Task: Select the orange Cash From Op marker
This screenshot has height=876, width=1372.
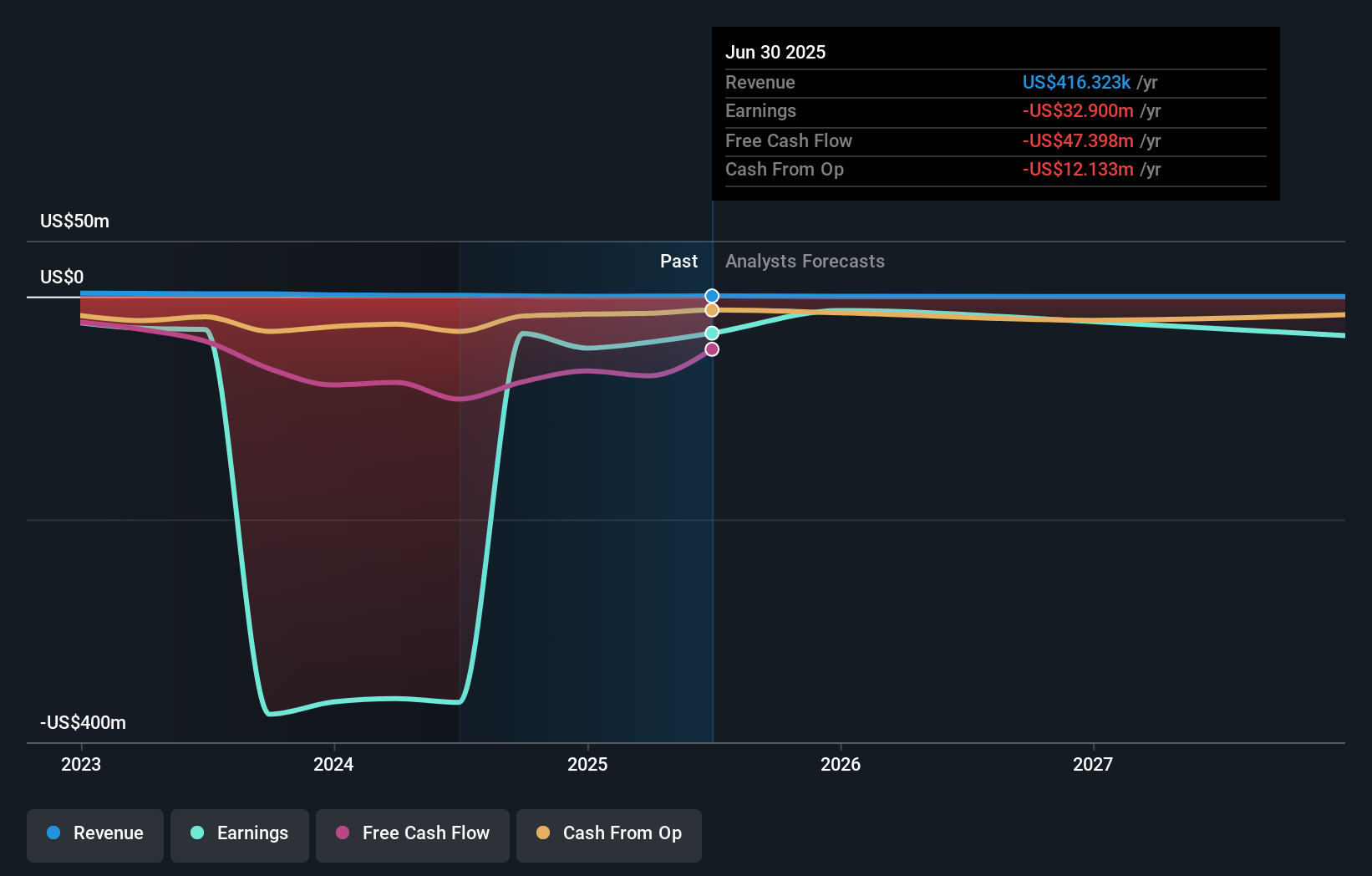Action: (x=711, y=310)
